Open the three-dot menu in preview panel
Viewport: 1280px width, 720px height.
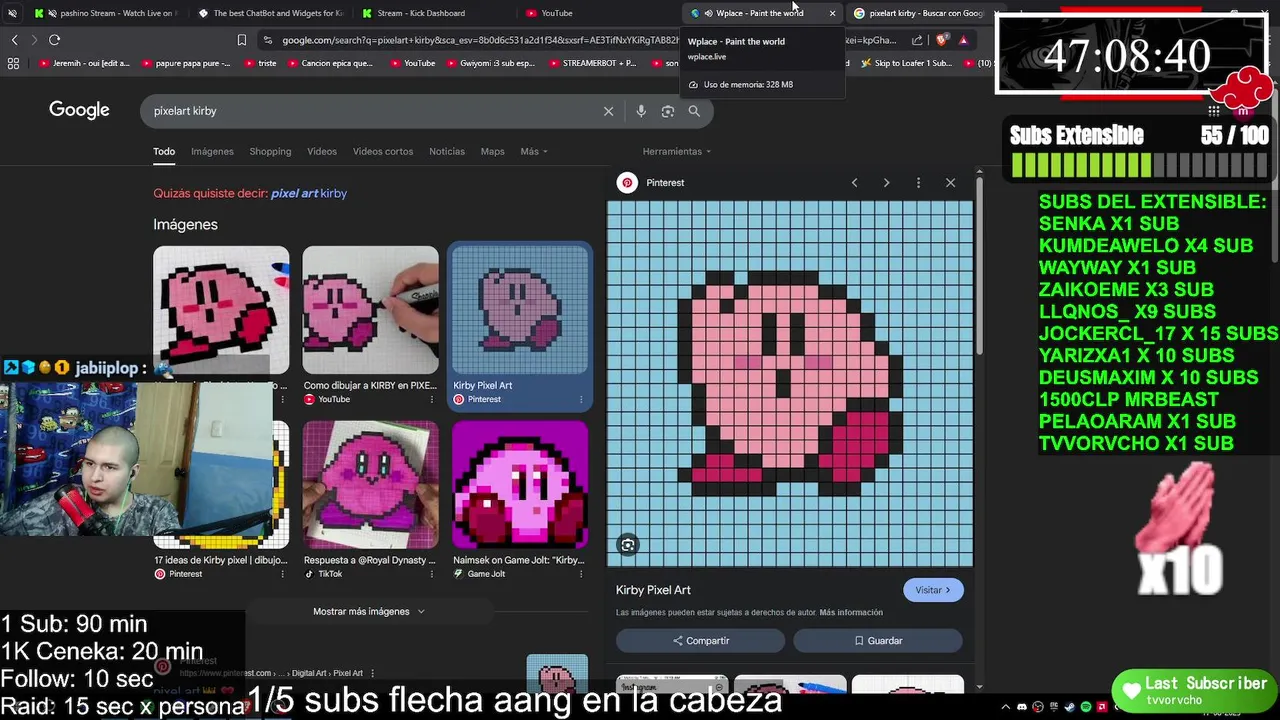click(x=918, y=183)
